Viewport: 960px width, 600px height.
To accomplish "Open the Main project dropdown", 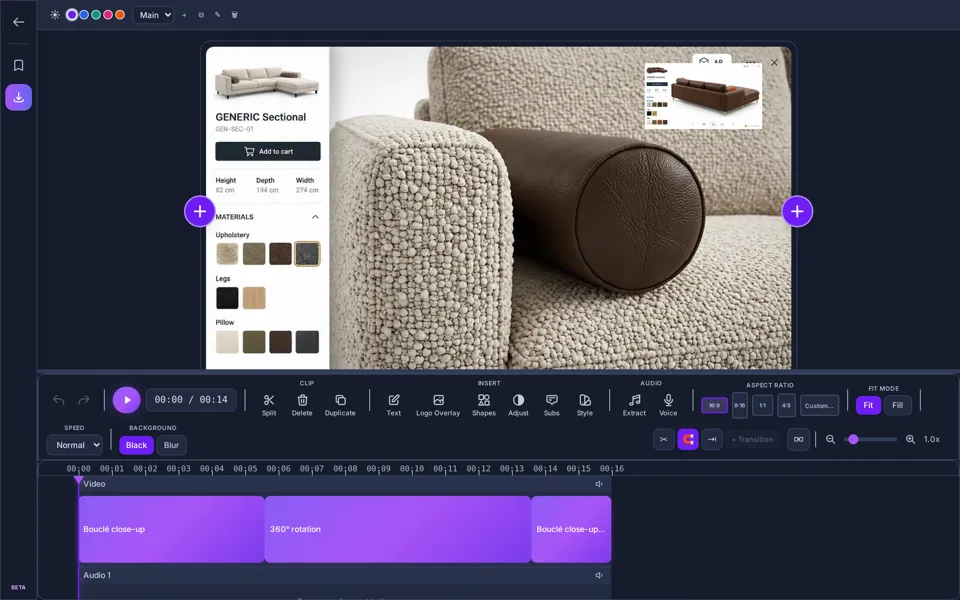I will 153,15.
